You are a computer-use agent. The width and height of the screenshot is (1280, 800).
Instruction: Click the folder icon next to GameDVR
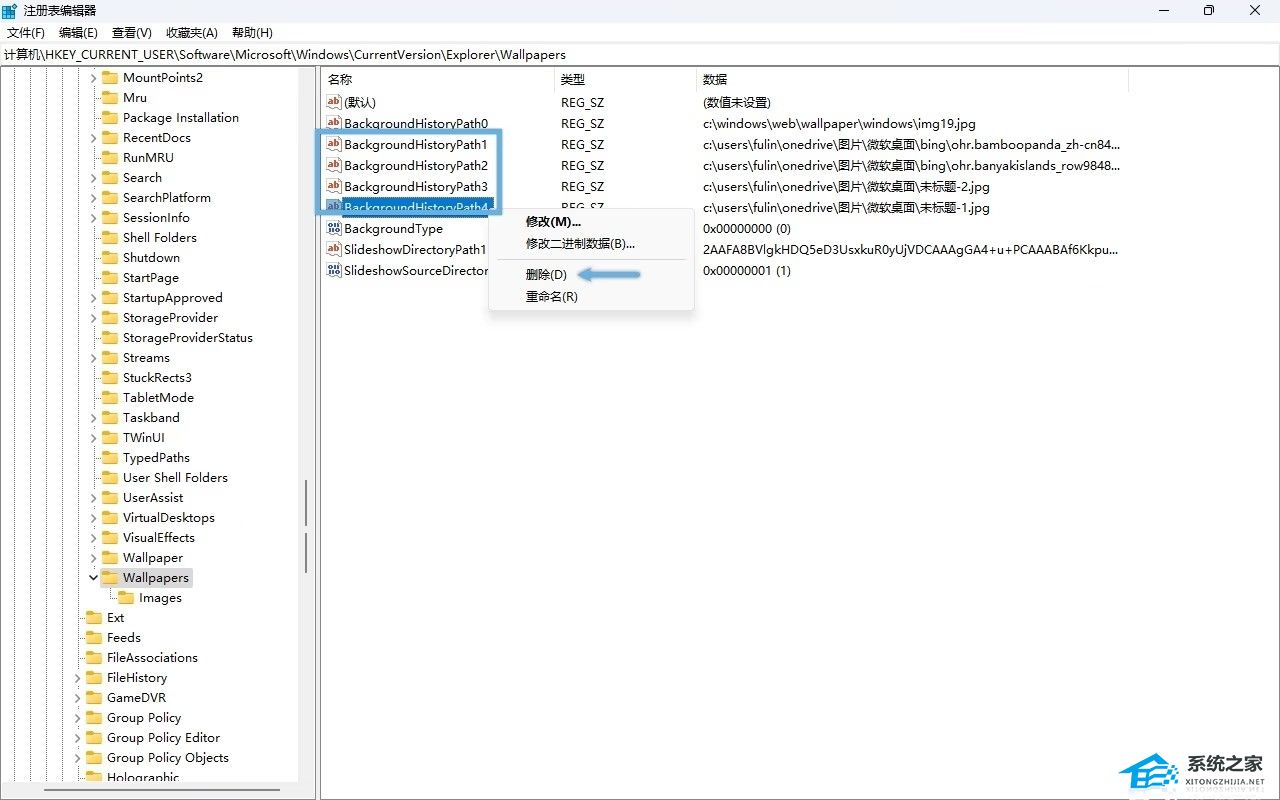94,698
